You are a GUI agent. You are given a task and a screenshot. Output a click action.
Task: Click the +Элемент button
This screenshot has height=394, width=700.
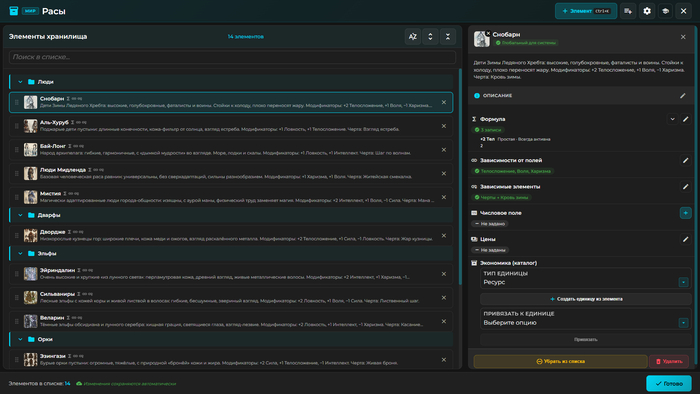(586, 11)
